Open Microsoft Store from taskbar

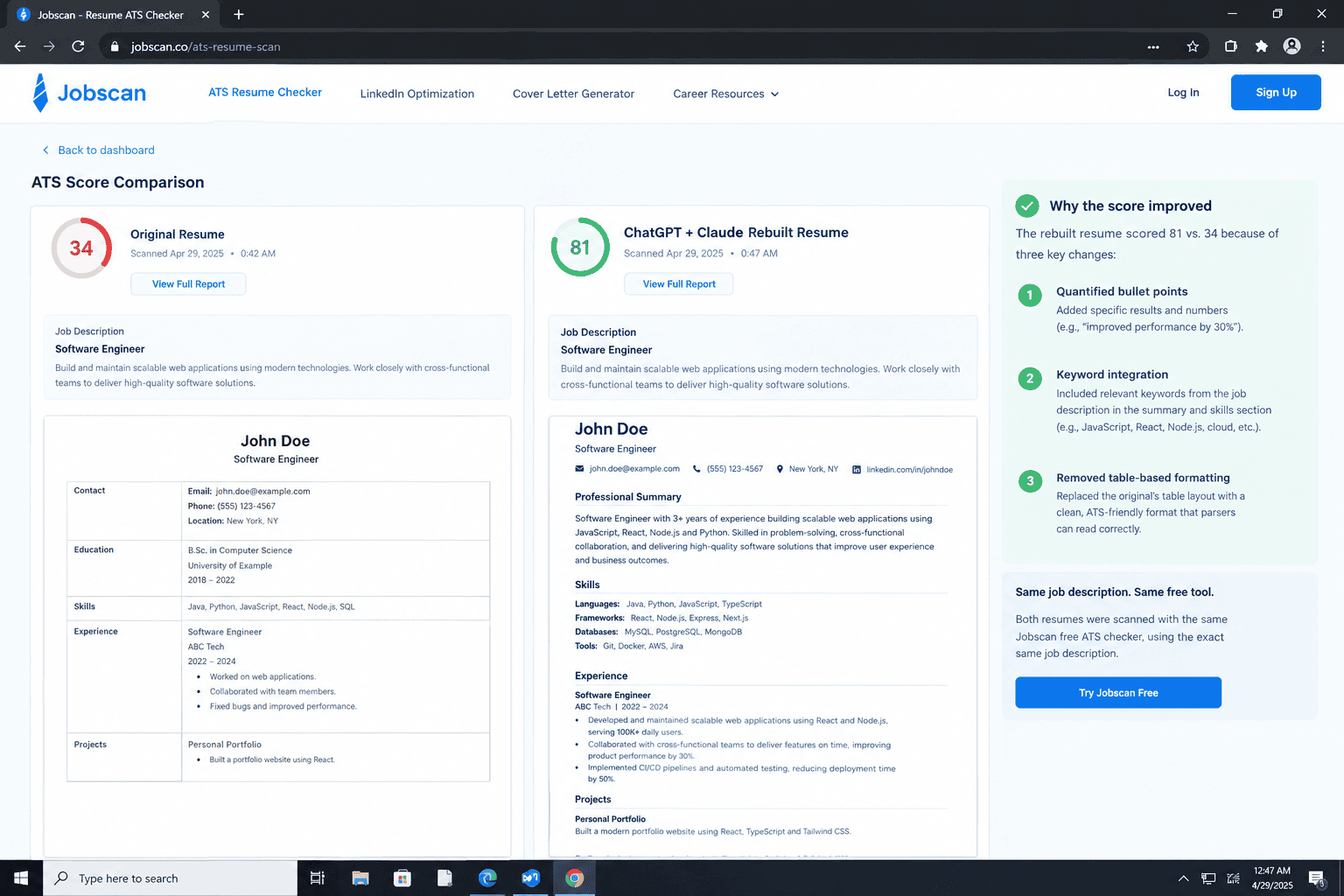(402, 878)
